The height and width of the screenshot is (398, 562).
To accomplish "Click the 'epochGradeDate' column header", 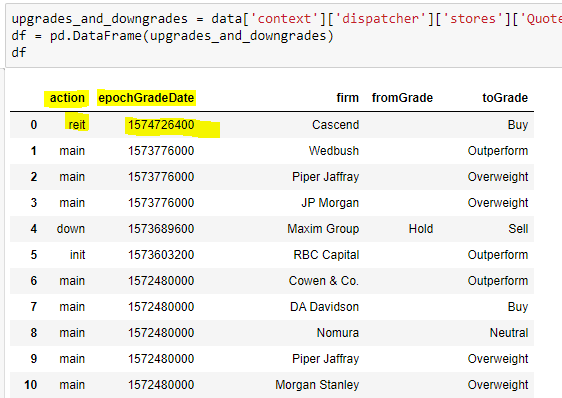I will [x=146, y=98].
